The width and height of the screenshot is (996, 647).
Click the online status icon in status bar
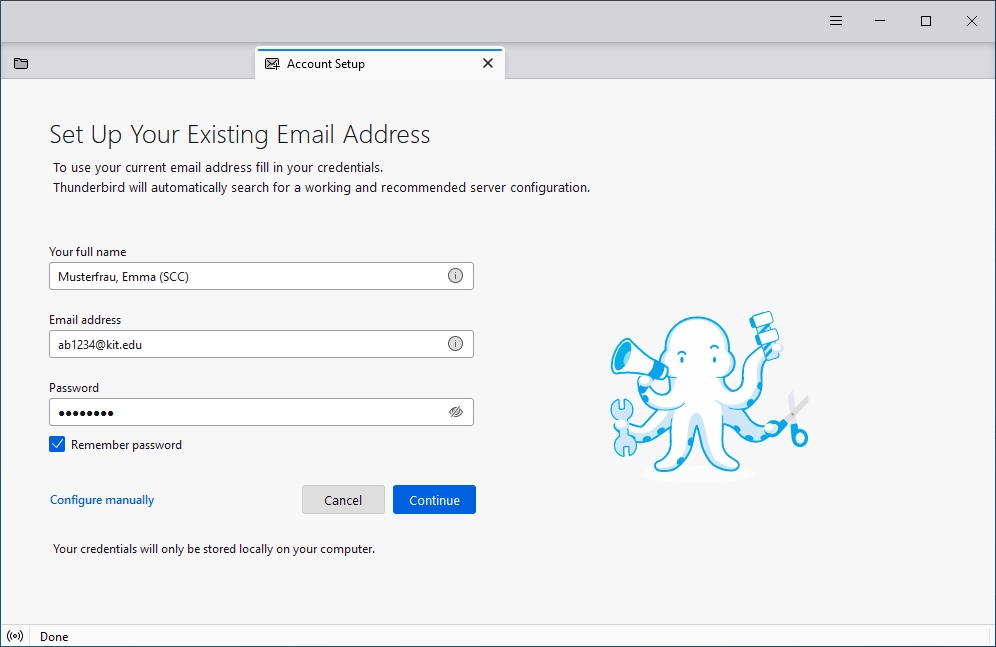point(15,636)
